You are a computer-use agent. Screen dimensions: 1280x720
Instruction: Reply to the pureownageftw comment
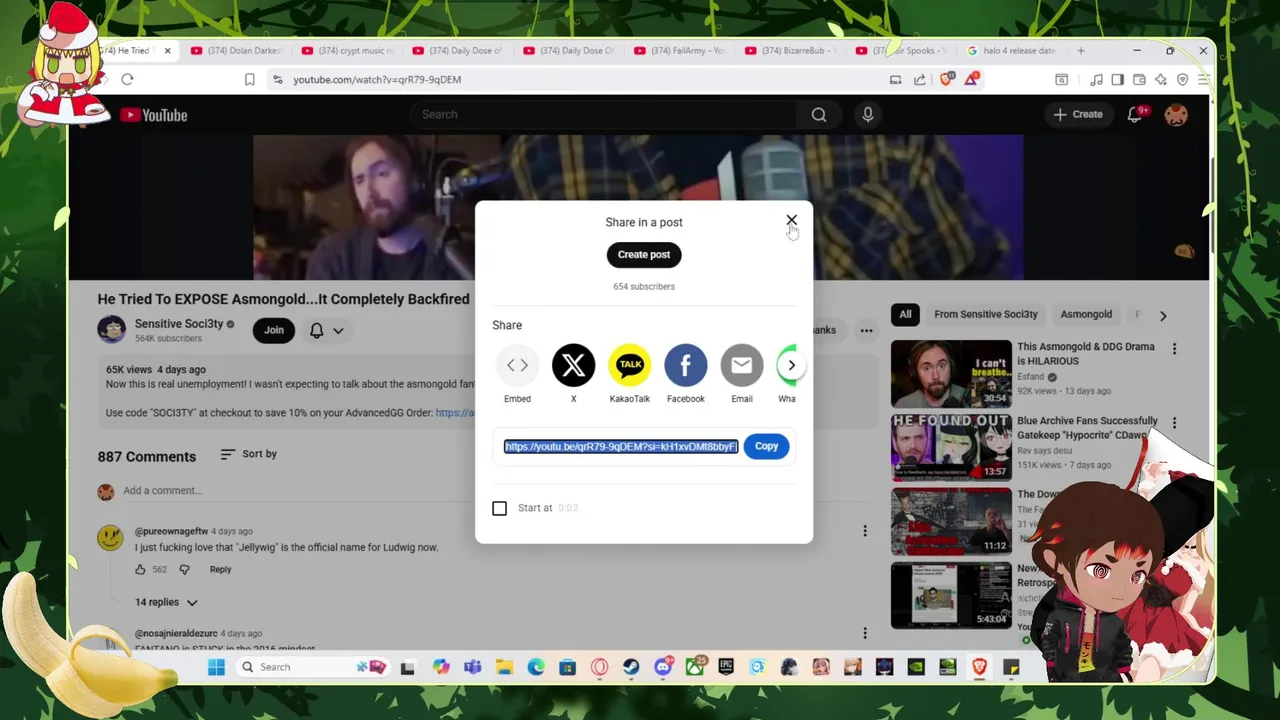(220, 569)
